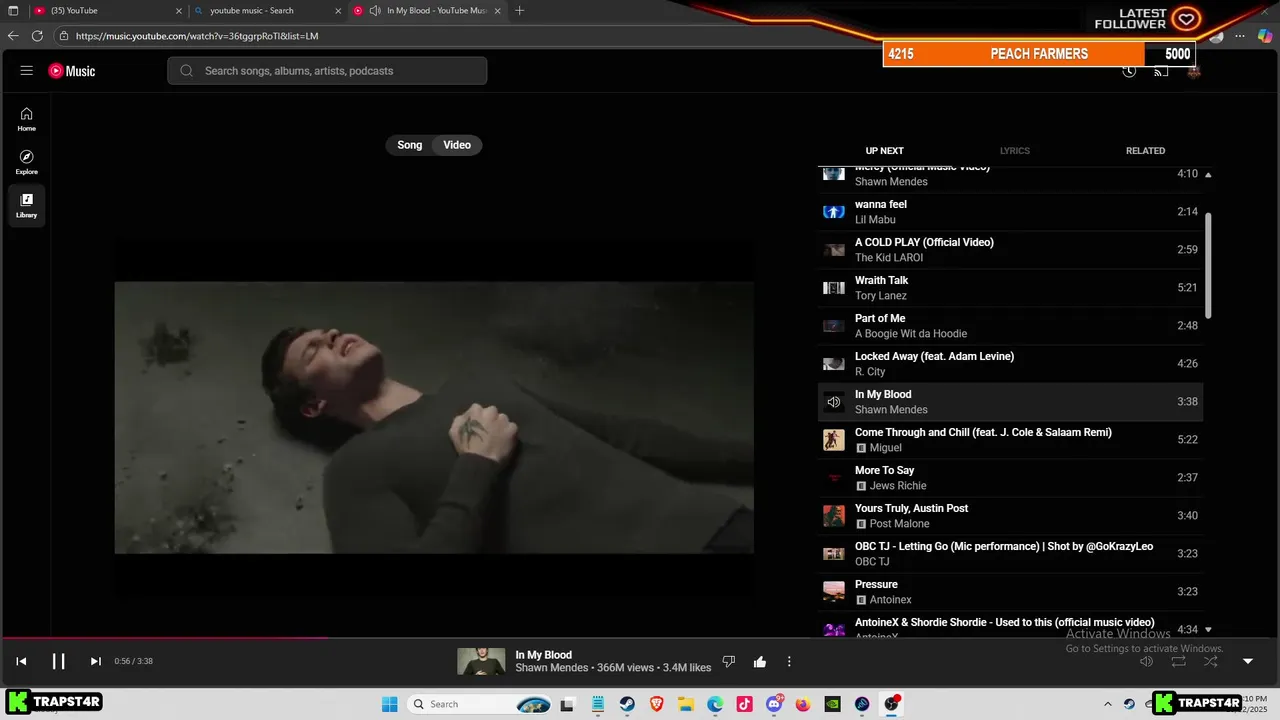The height and width of the screenshot is (720, 1280).
Task: Toggle shuffle mode
Action: (x=1210, y=661)
